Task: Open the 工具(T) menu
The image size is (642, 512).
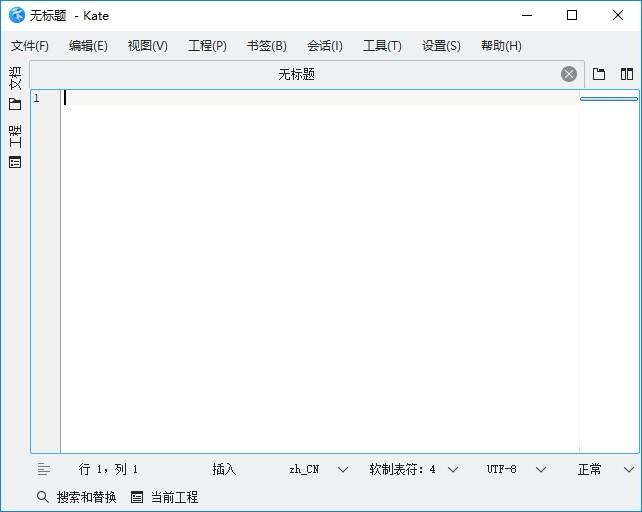Action: coord(382,45)
